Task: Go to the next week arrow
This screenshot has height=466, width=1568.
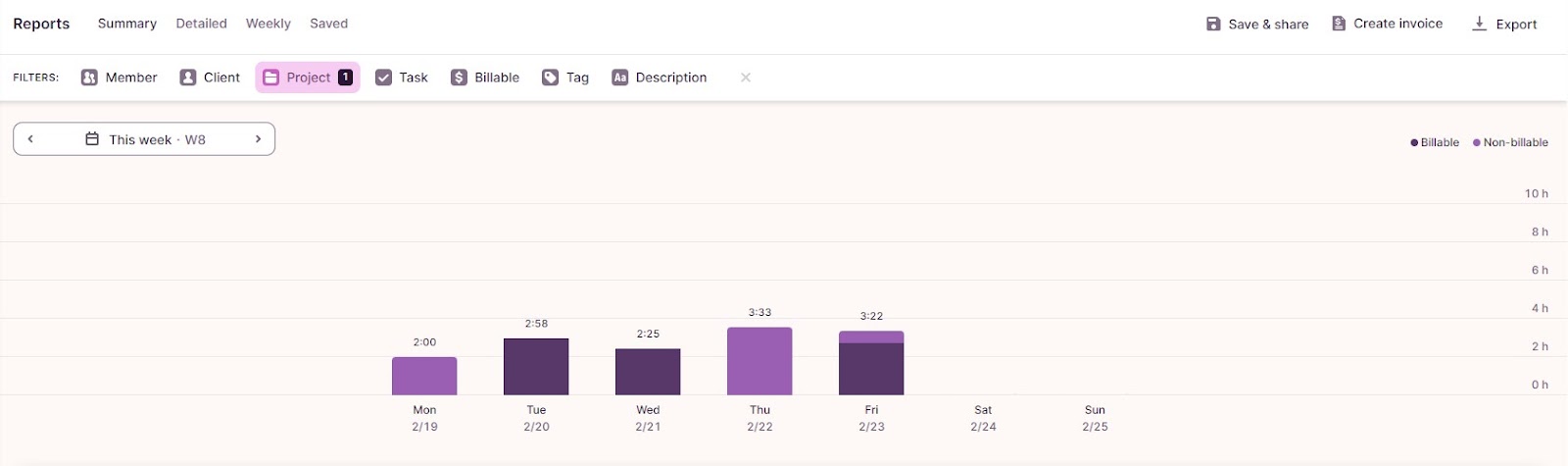Action: pyautogui.click(x=258, y=139)
